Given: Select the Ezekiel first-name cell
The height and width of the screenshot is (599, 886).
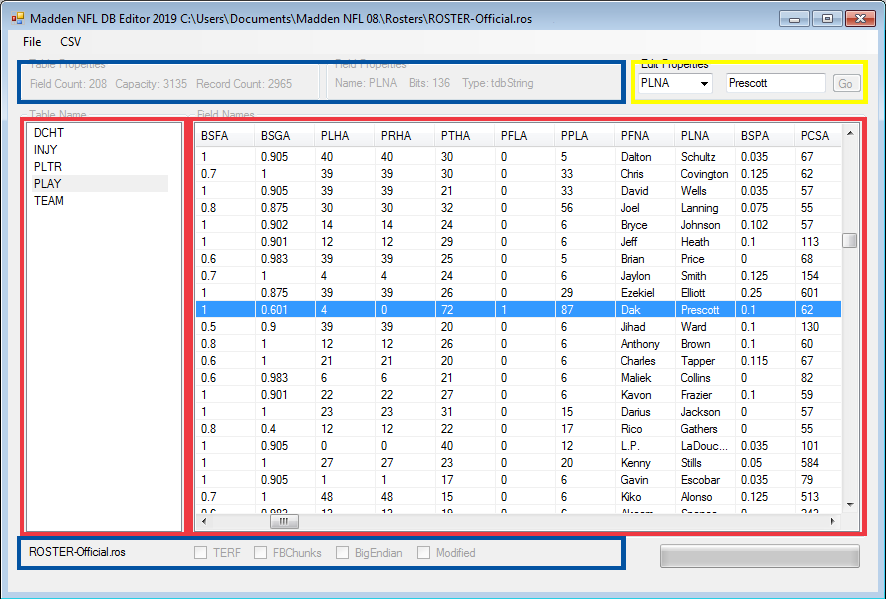Looking at the screenshot, I should tap(644, 293).
